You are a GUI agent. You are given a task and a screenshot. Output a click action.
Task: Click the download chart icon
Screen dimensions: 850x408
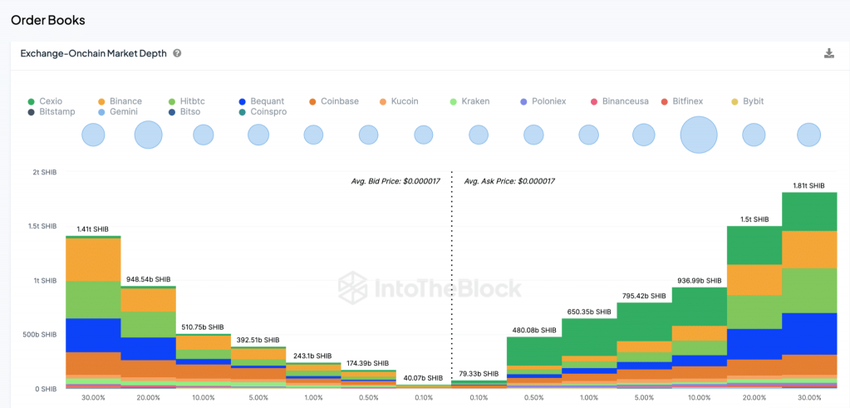[829, 54]
